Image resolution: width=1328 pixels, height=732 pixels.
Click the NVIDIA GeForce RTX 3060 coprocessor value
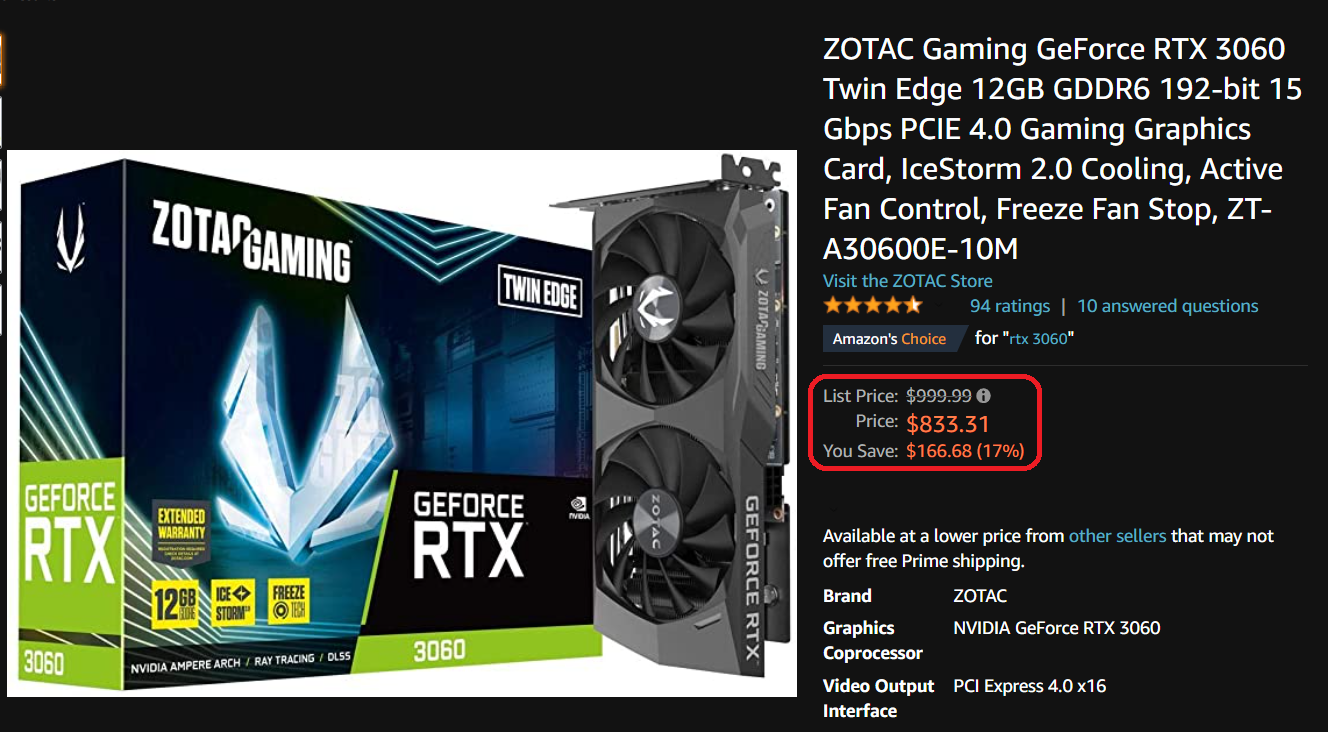[x=1057, y=628]
